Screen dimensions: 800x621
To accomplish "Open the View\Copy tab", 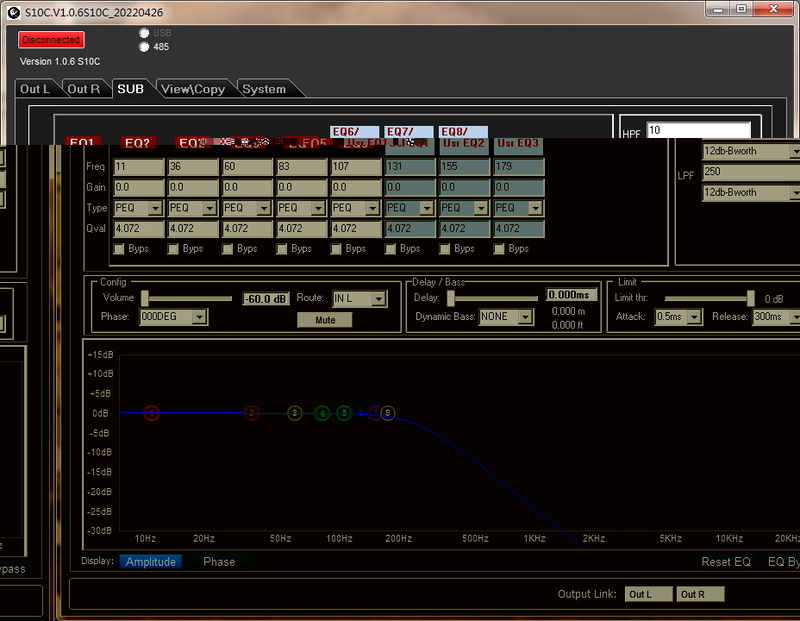I will coord(193,89).
